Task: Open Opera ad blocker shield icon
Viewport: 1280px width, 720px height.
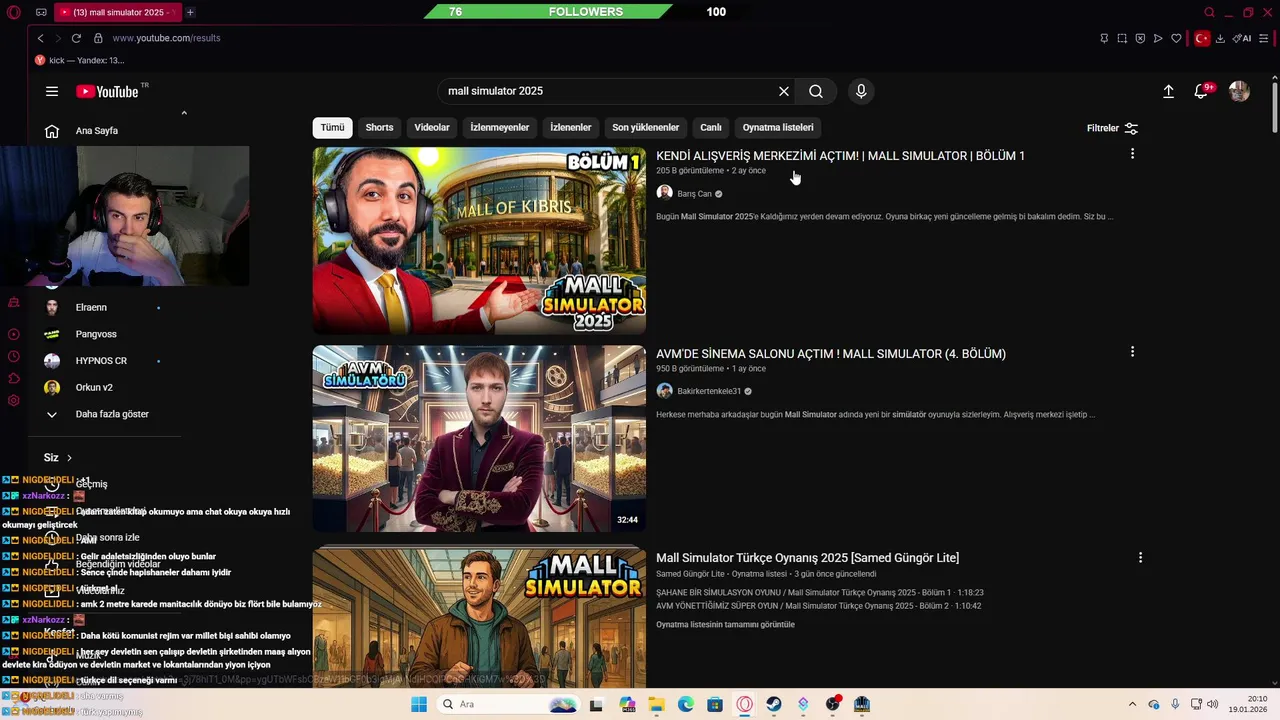Action: (1140, 38)
